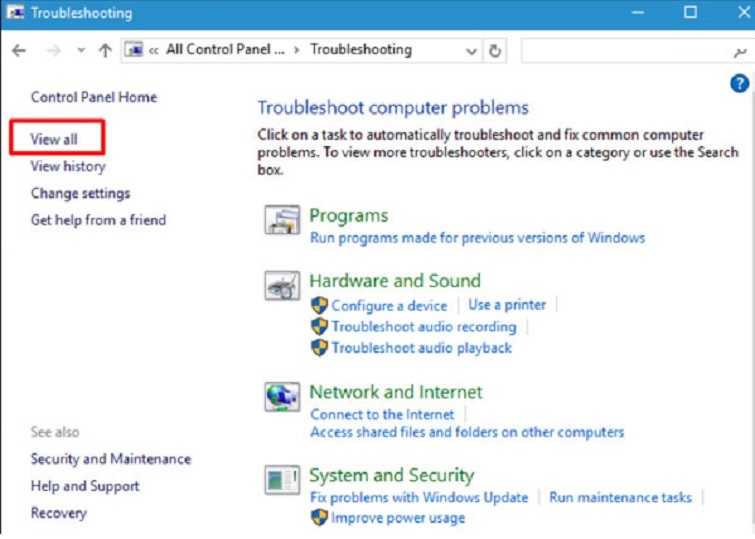Click the blue help question mark icon

pyautogui.click(x=740, y=84)
